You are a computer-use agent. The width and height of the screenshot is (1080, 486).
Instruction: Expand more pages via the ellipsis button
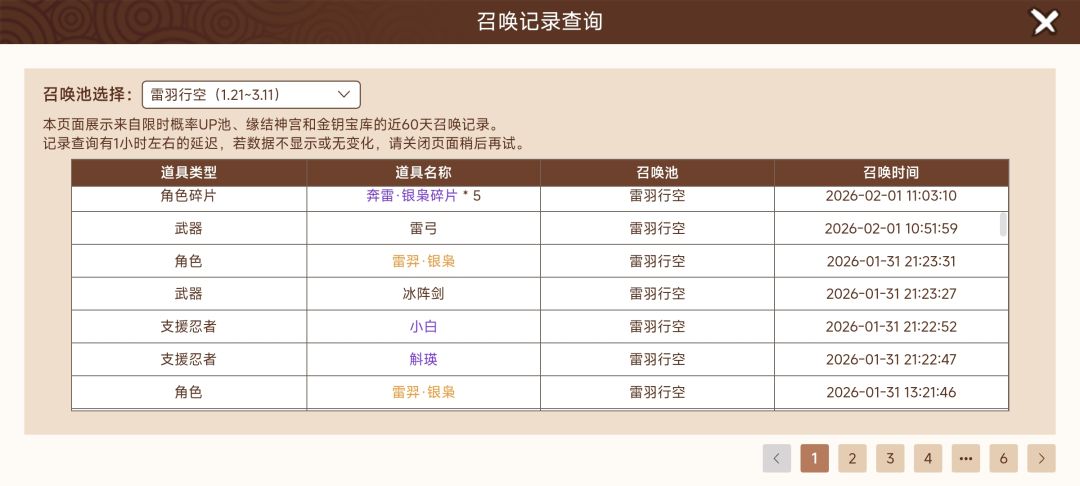pos(965,459)
